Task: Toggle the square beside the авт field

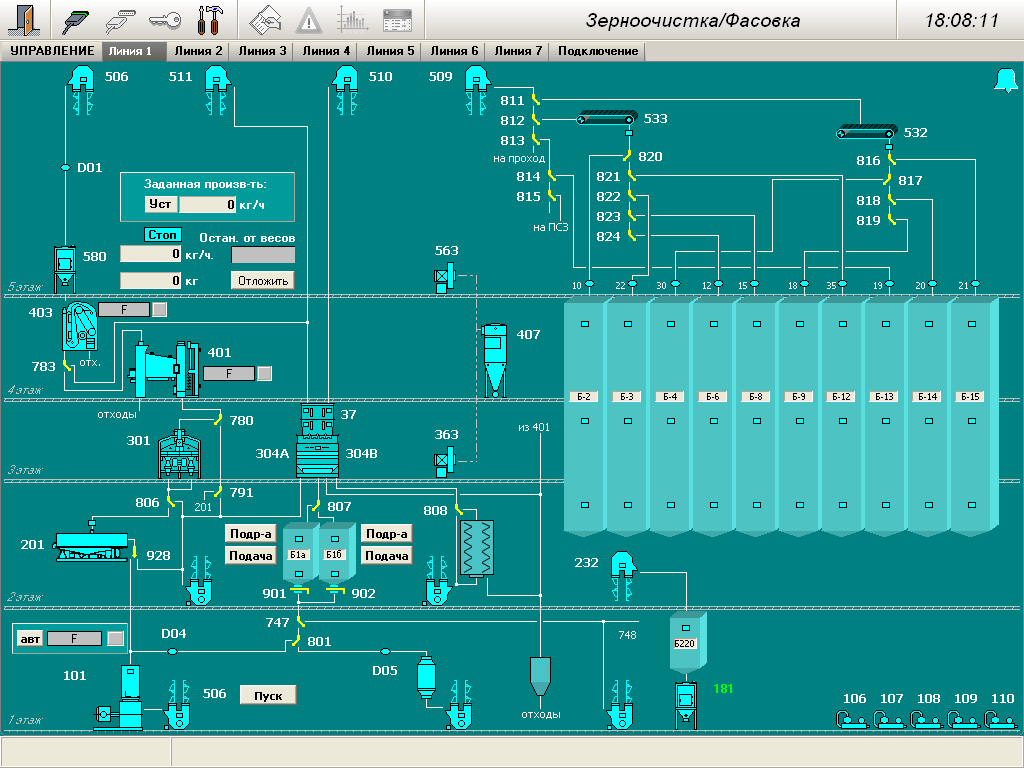Action: pos(115,638)
